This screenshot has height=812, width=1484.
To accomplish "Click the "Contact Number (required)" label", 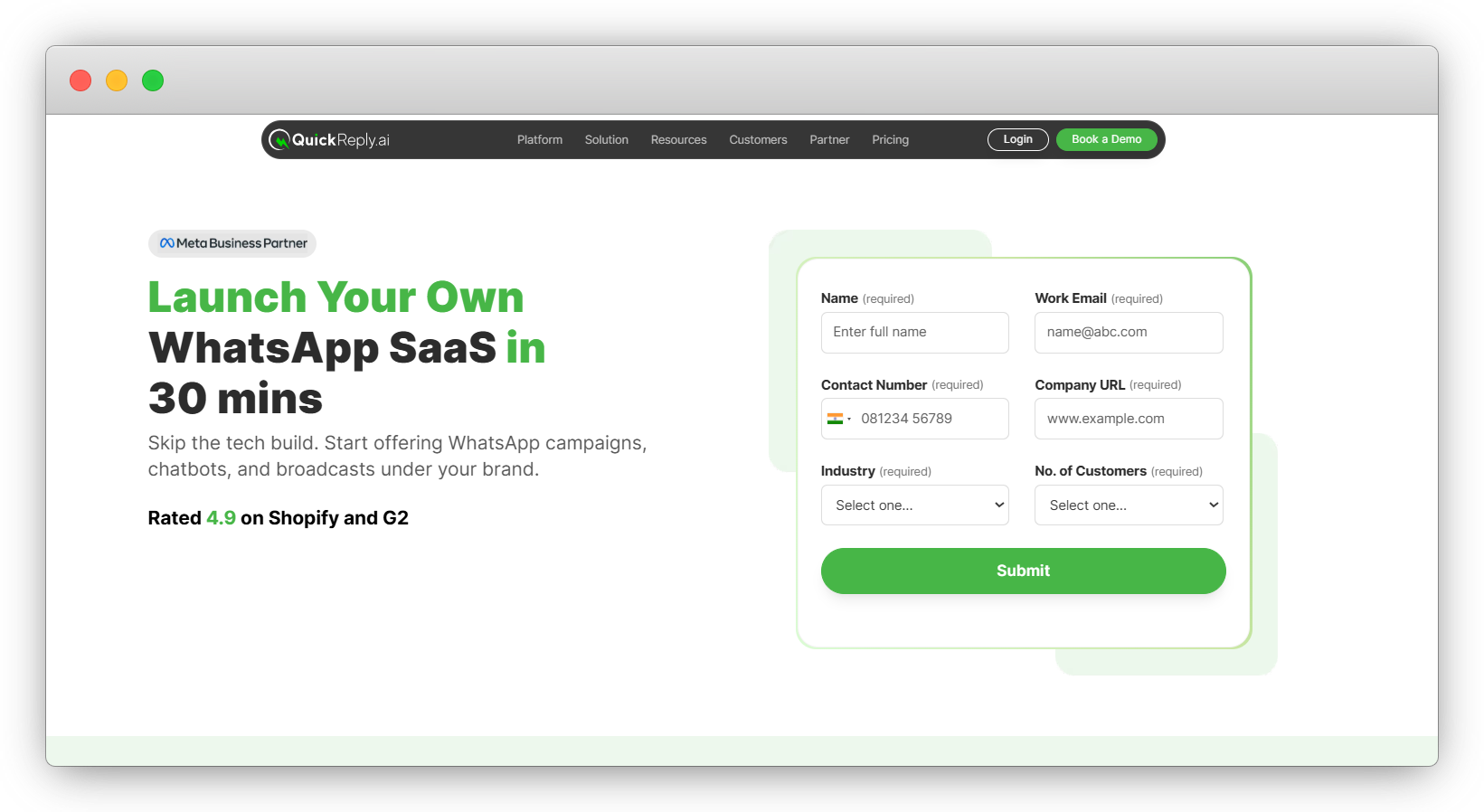I will 903,385.
